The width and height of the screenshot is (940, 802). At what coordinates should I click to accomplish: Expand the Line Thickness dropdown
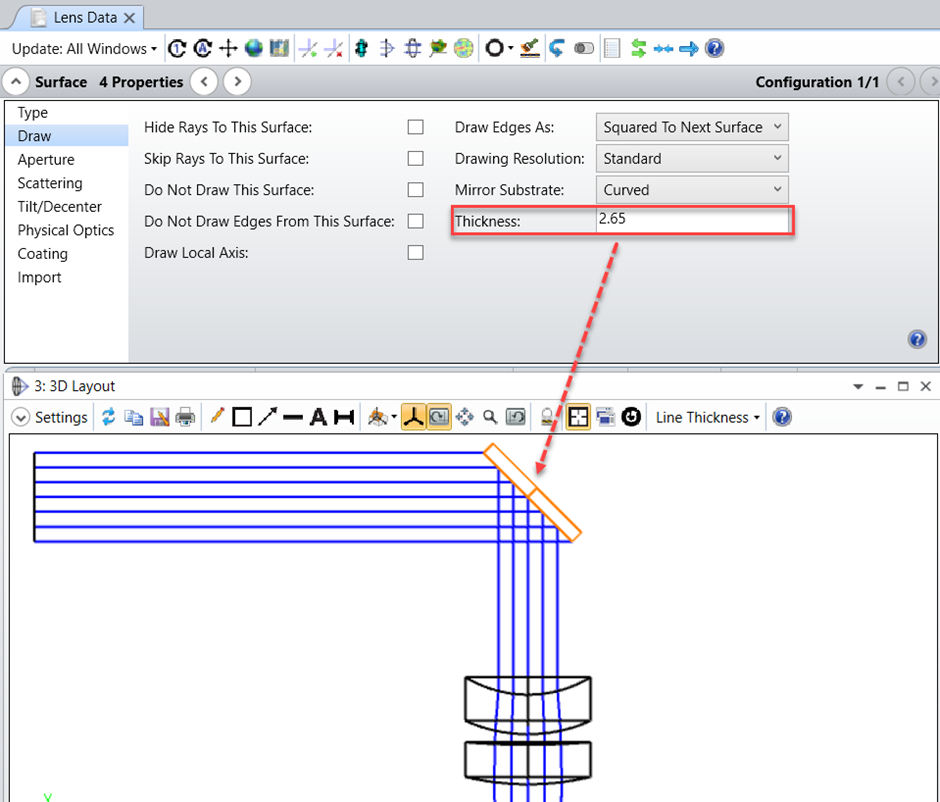[x=707, y=417]
